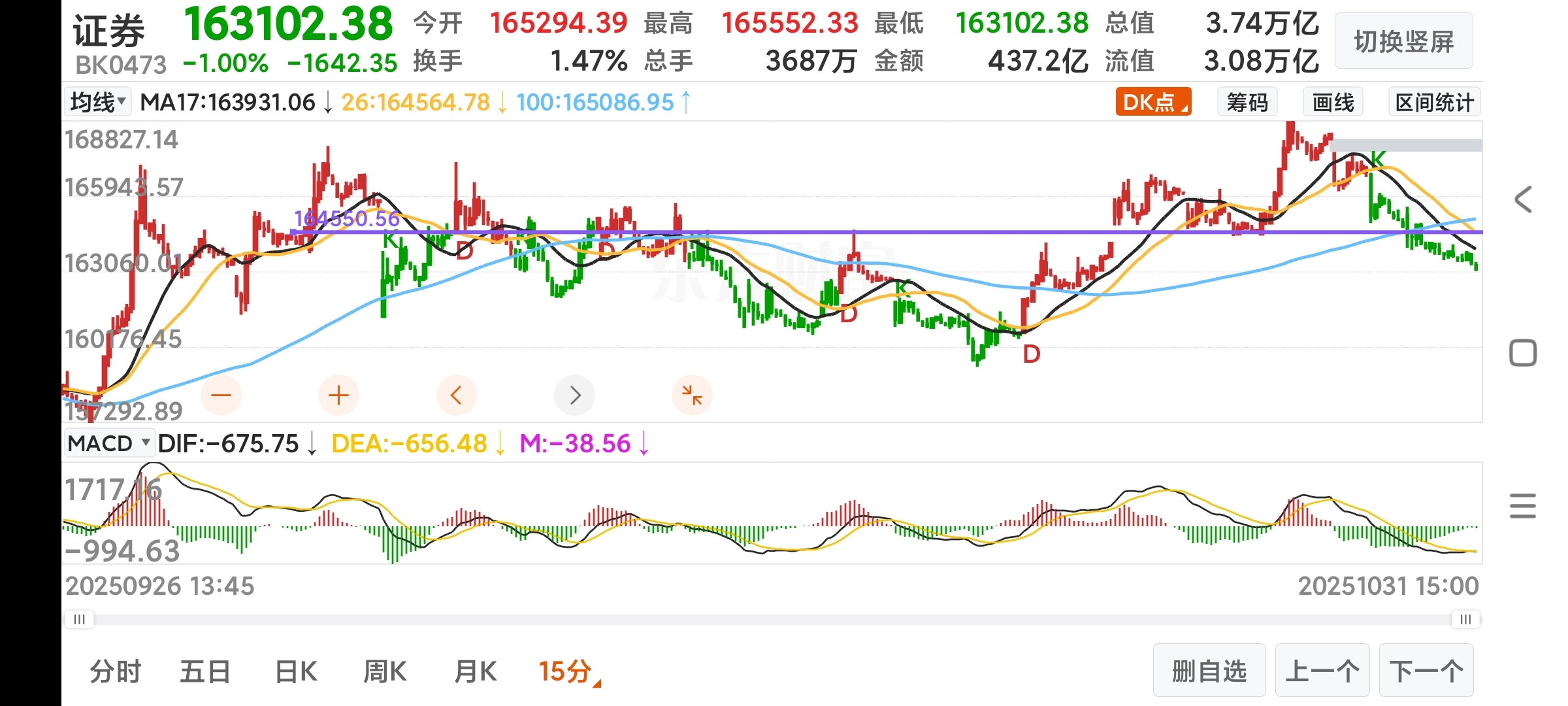Screen dimensions: 1568x706
Task: Toggle the DK点 indicator button
Action: [1153, 103]
